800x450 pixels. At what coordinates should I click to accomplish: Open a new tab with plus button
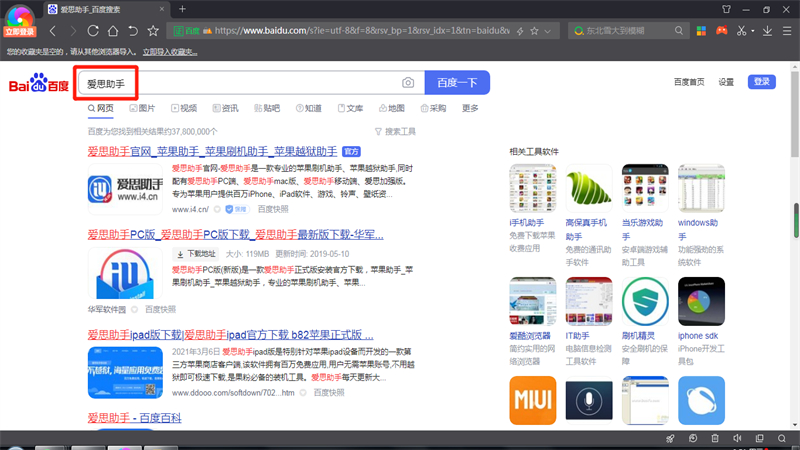click(x=182, y=9)
